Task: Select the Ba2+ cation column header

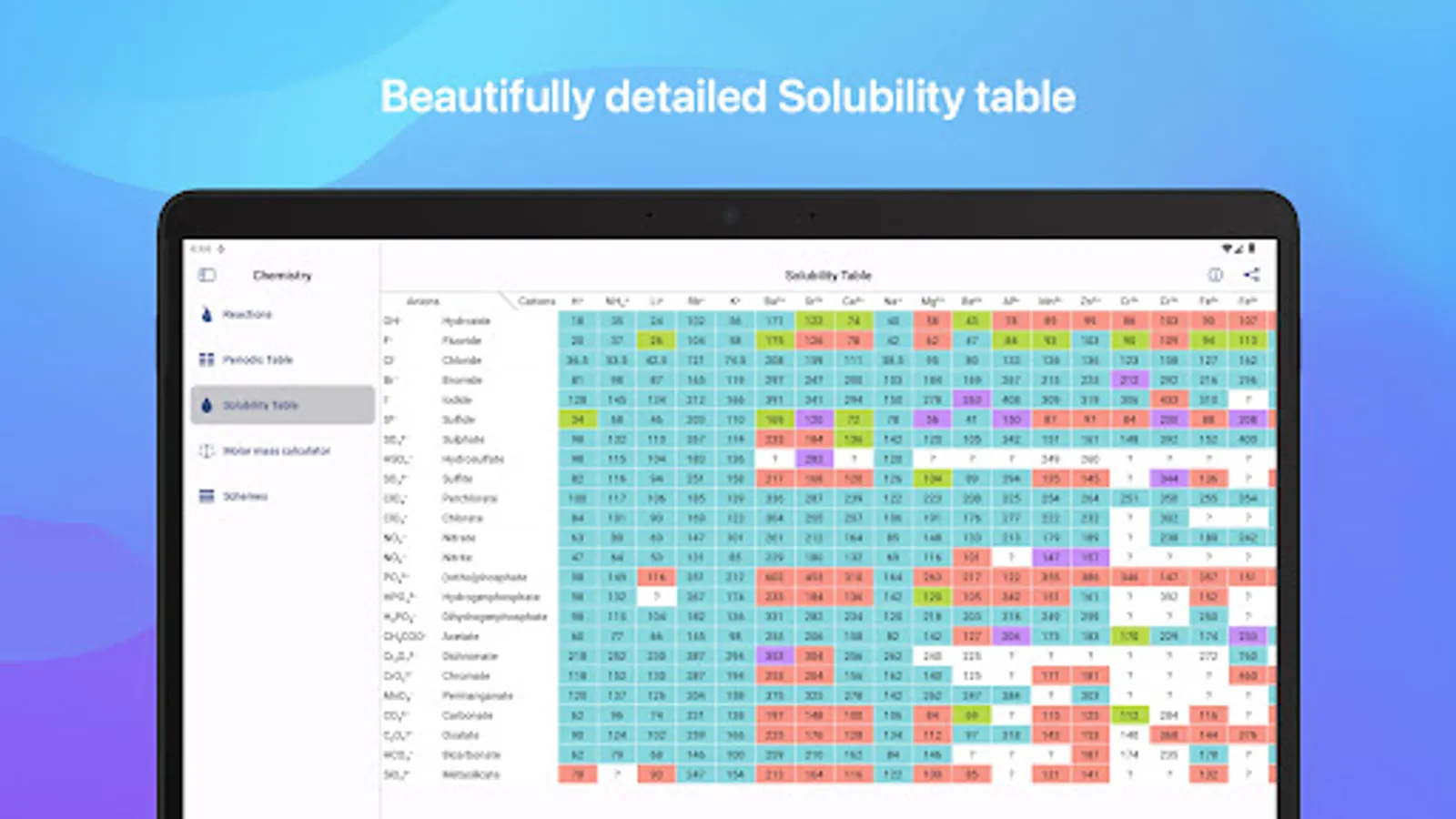Action: point(774,301)
